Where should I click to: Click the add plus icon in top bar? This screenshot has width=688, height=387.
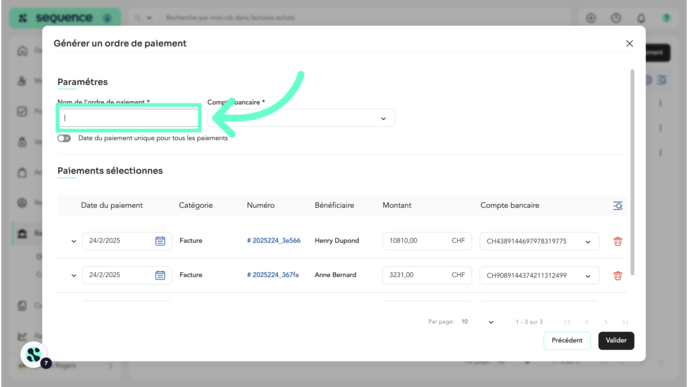click(x=591, y=18)
